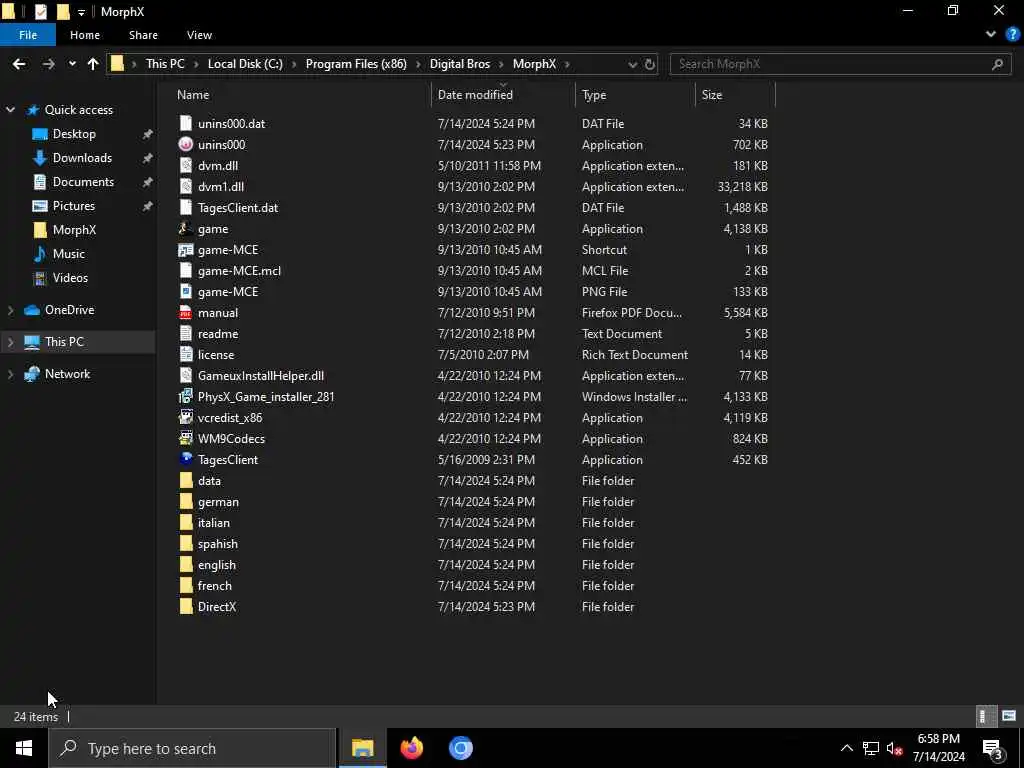Click the taskbar clock and date
The width and height of the screenshot is (1024, 768).
[938, 748]
